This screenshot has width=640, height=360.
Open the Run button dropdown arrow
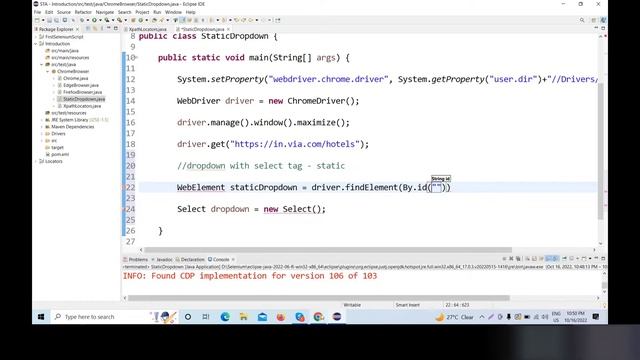[100, 20]
